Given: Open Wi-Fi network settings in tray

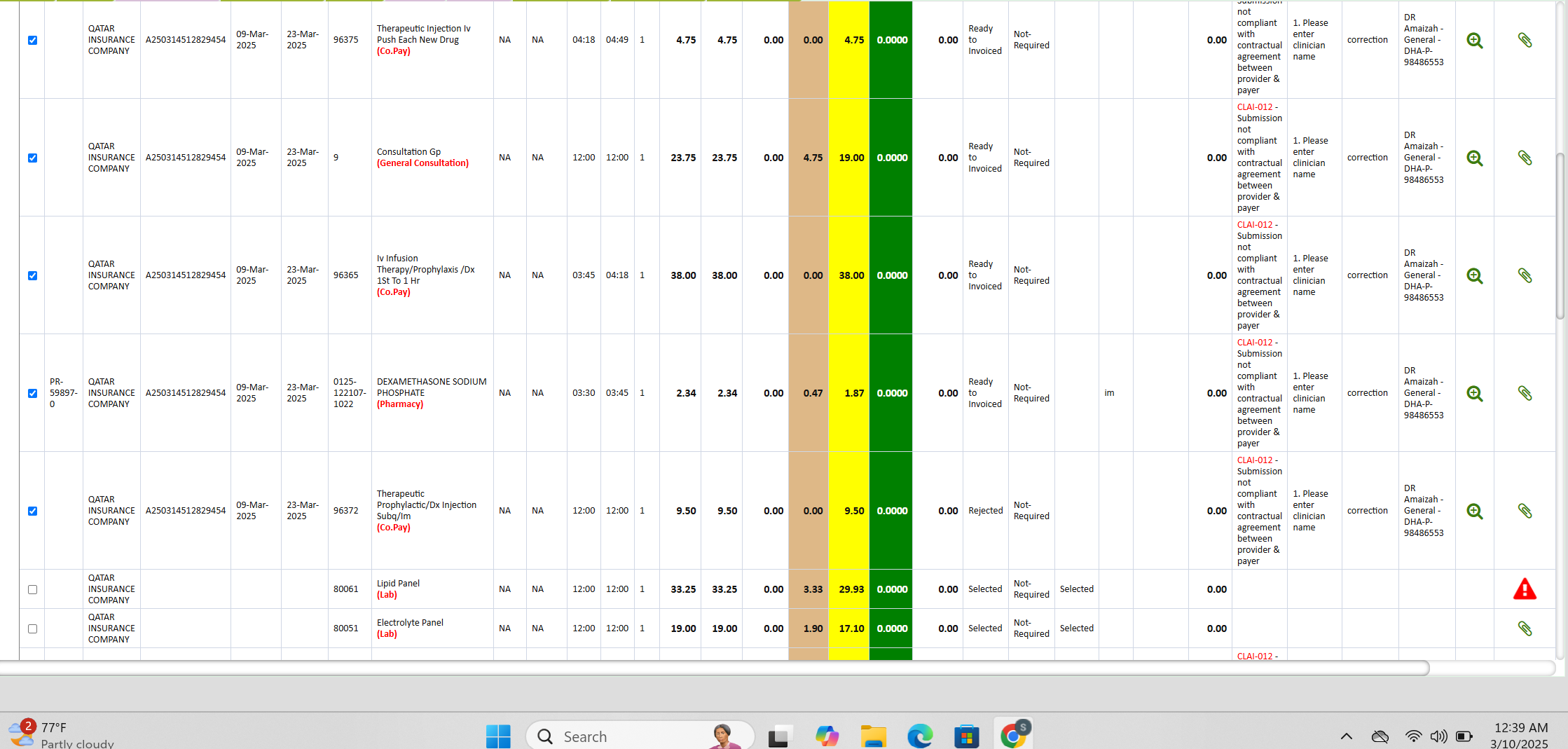Looking at the screenshot, I should pos(1414,736).
